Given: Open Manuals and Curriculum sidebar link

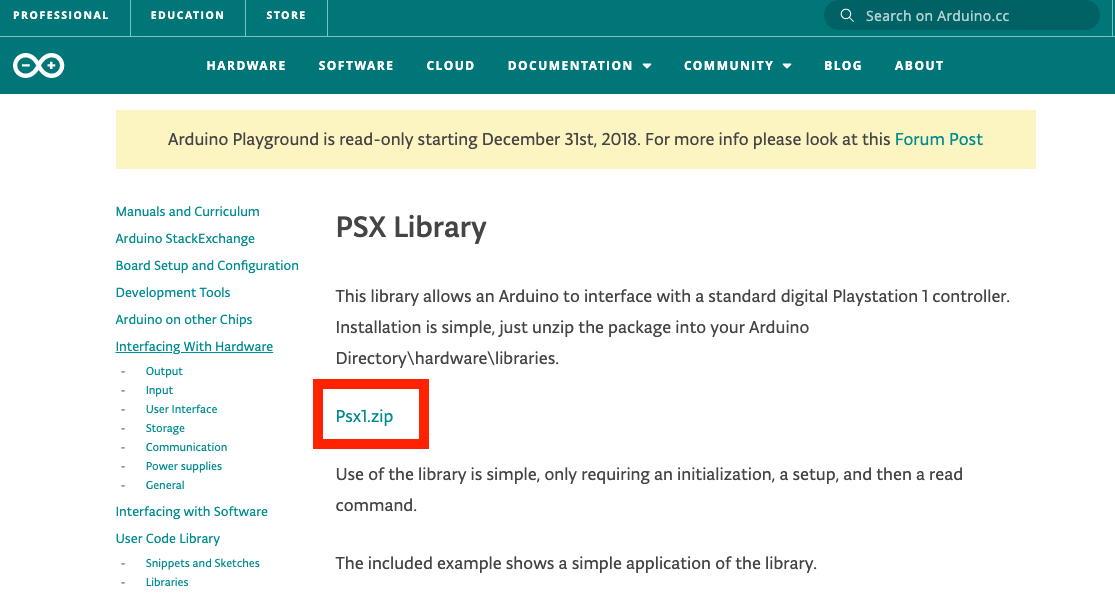Looking at the screenshot, I should click(x=188, y=211).
